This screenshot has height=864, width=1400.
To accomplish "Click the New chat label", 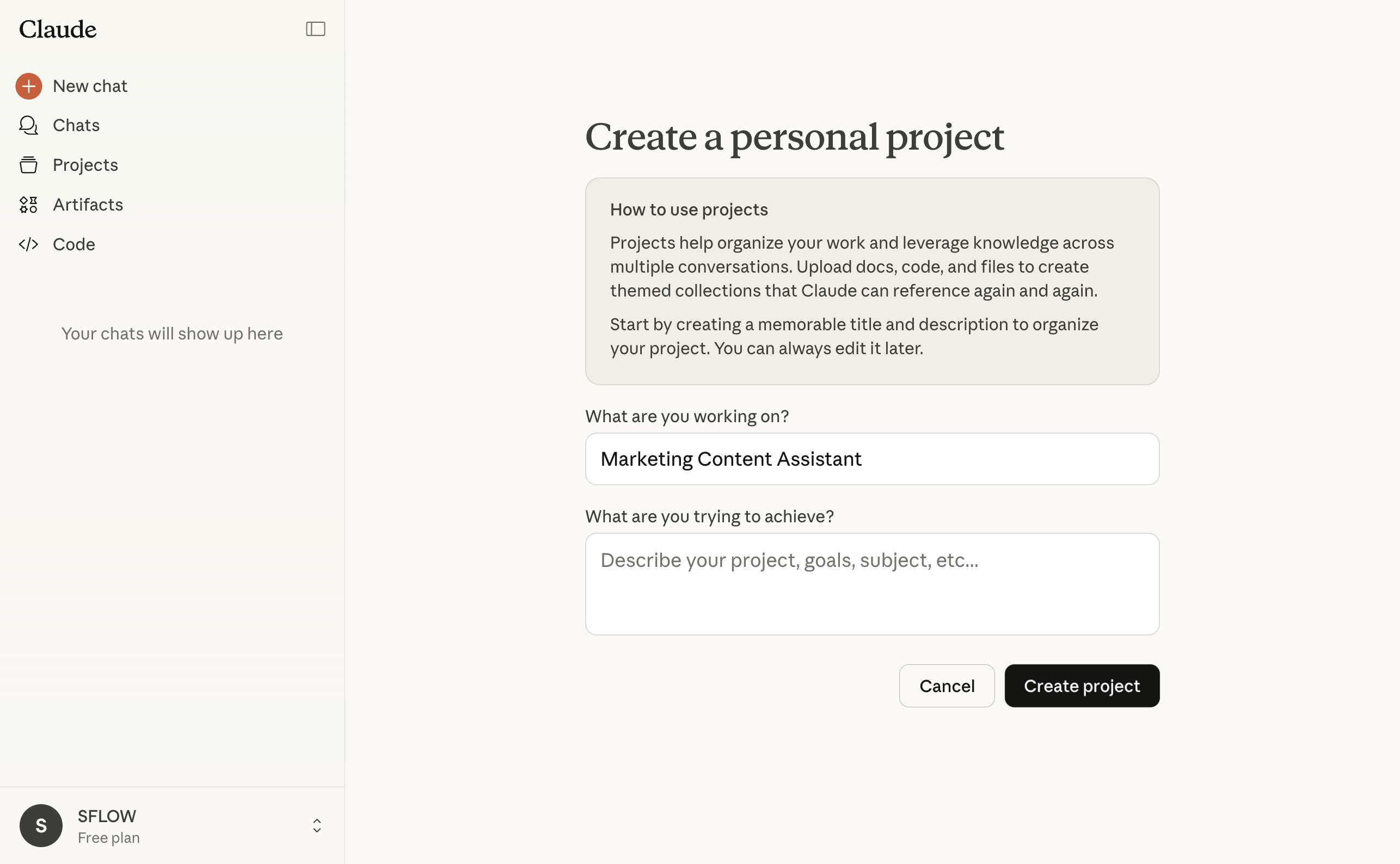I will [90, 86].
